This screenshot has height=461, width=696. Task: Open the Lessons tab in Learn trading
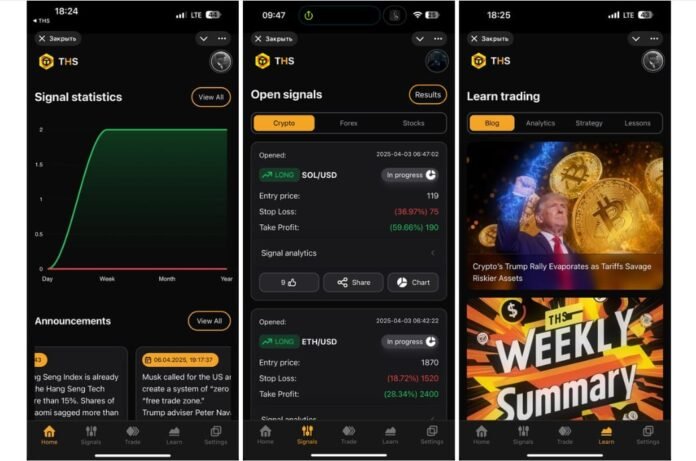click(x=637, y=123)
